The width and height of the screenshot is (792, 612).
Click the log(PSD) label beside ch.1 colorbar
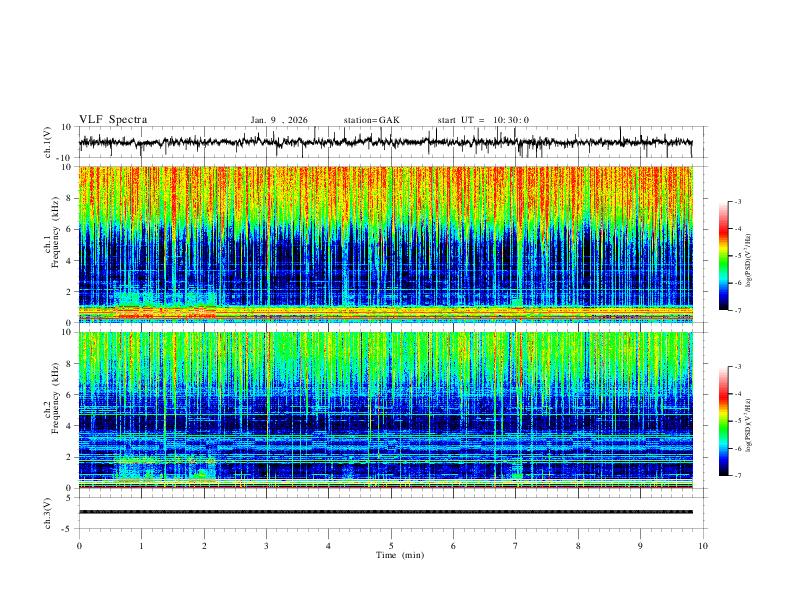click(x=749, y=260)
